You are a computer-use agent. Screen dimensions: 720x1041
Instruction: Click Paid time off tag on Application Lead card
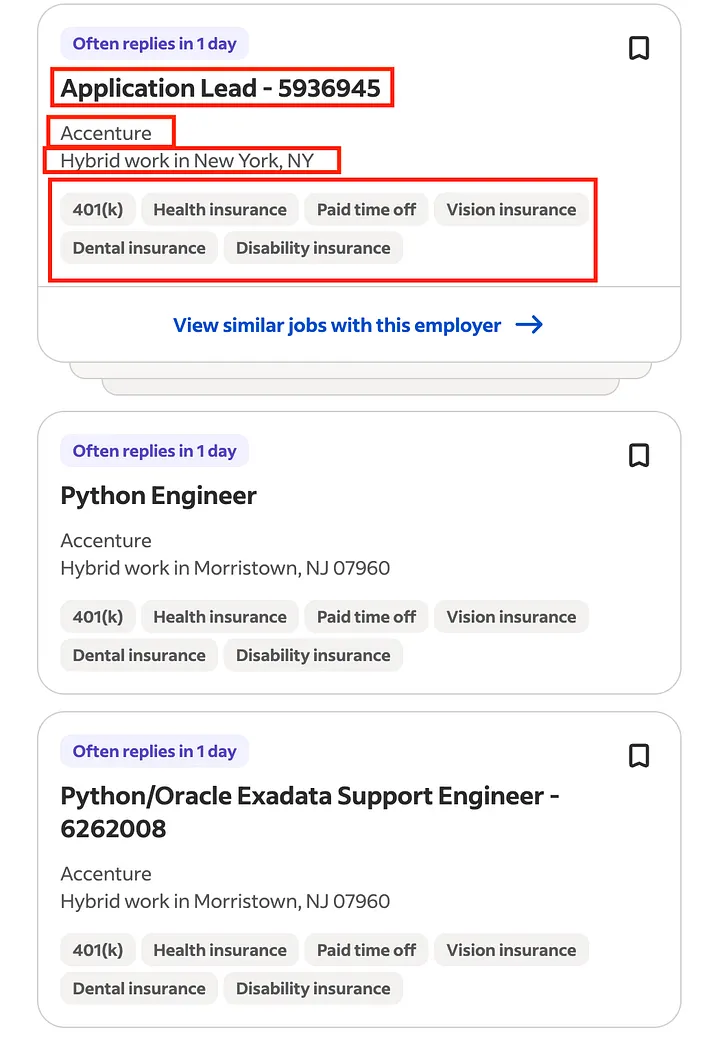pos(366,210)
